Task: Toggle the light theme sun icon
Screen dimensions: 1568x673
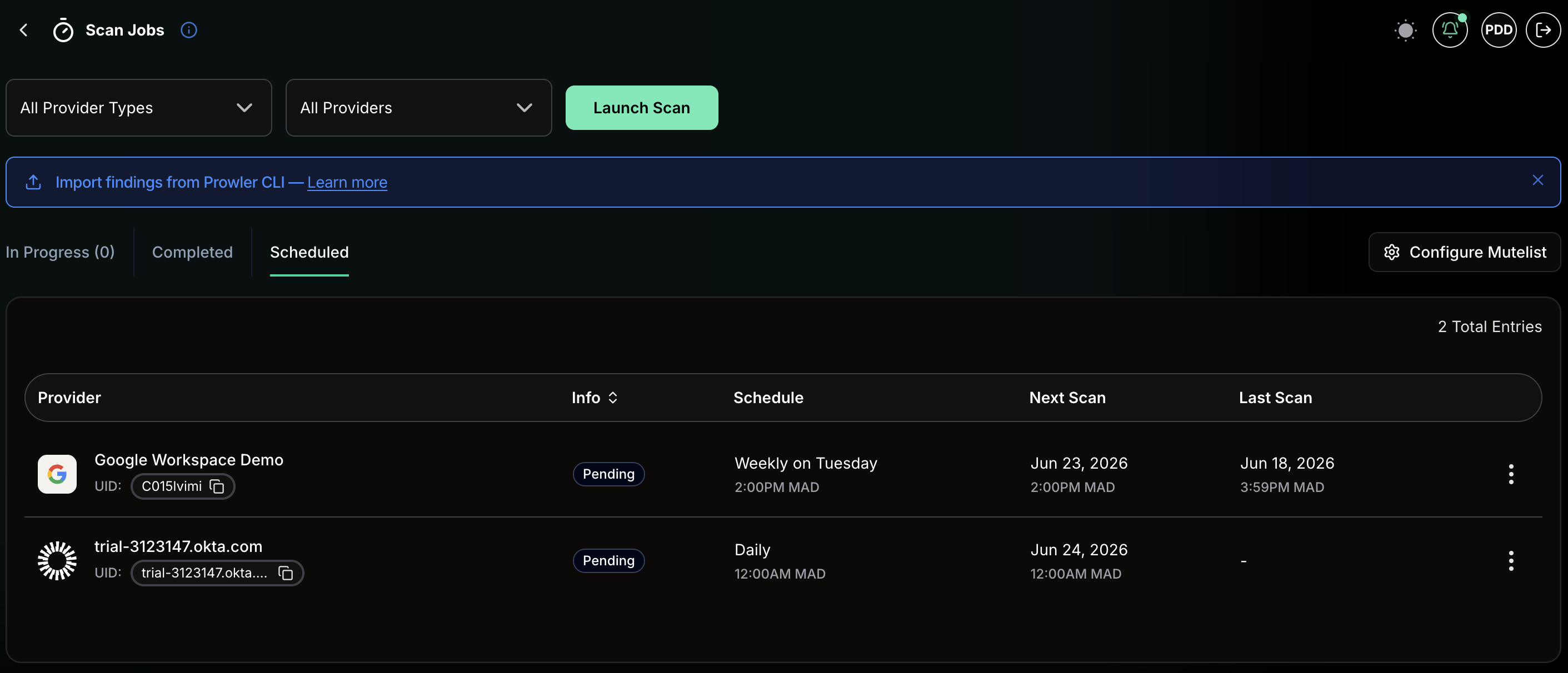Action: point(1406,30)
